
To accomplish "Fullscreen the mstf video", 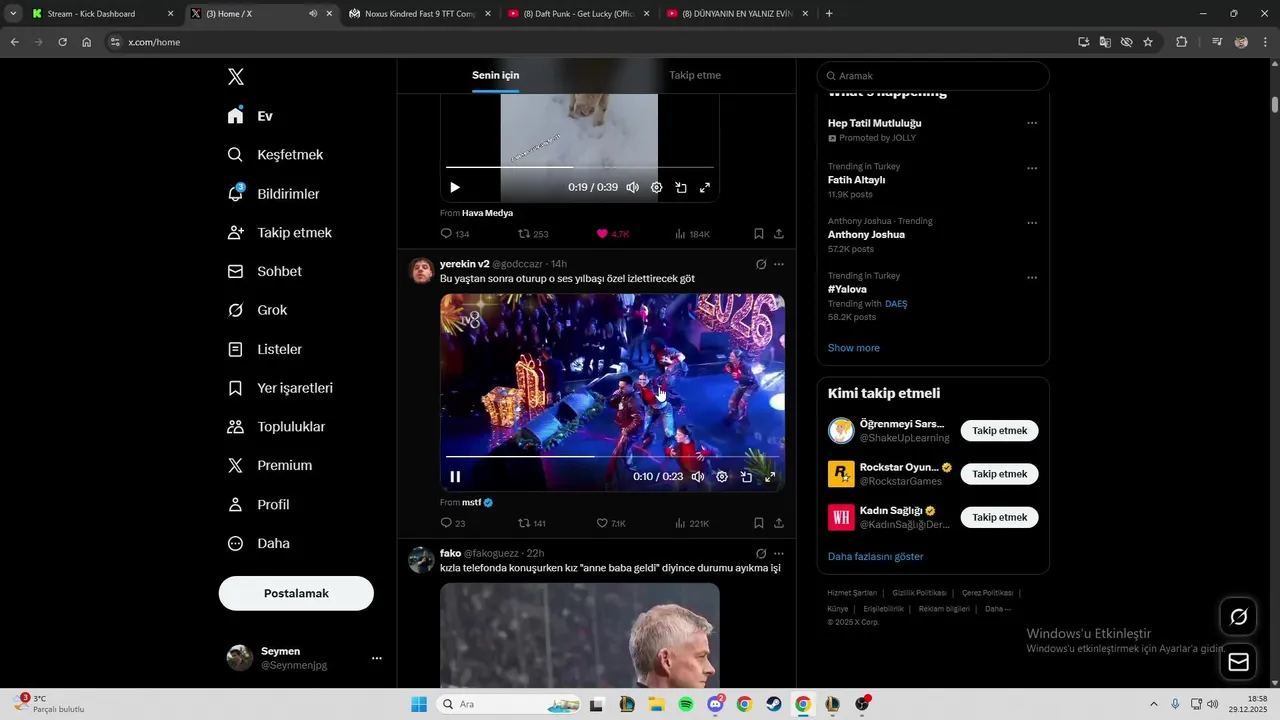I will pyautogui.click(x=770, y=477).
